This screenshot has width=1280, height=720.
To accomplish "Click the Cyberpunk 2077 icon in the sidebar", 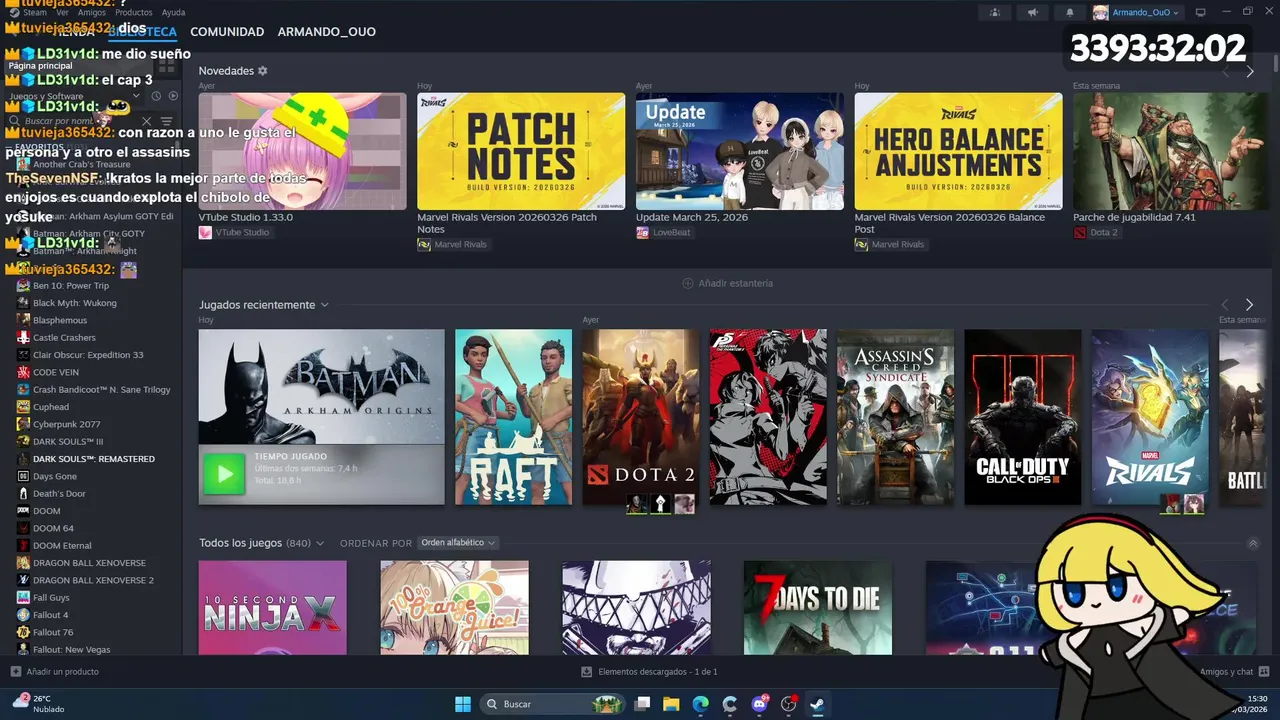I will coord(23,424).
